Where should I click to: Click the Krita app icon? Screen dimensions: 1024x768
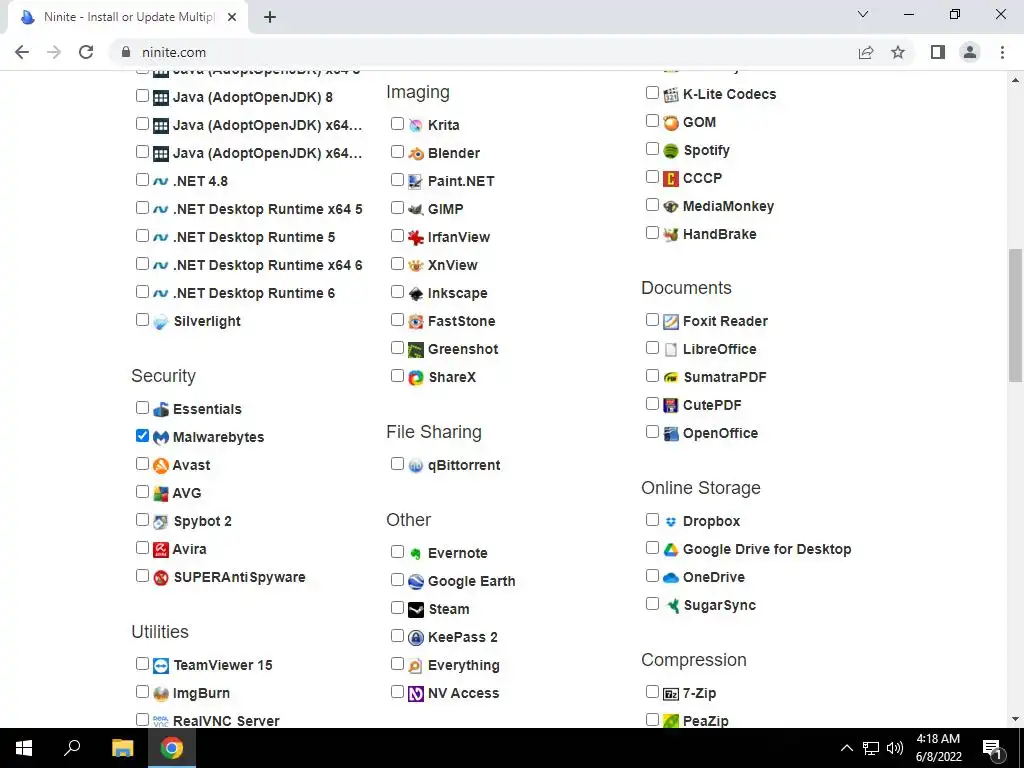[x=416, y=125]
